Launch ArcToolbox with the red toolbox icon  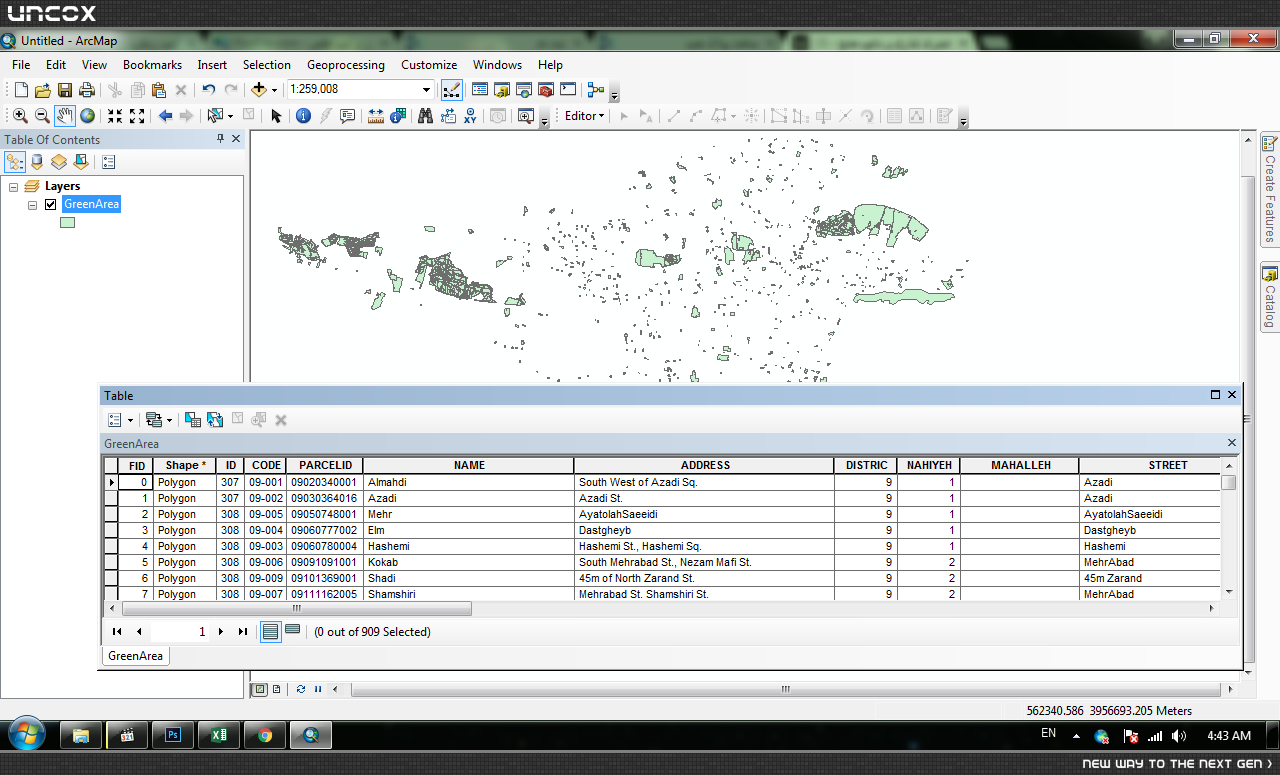click(x=546, y=89)
